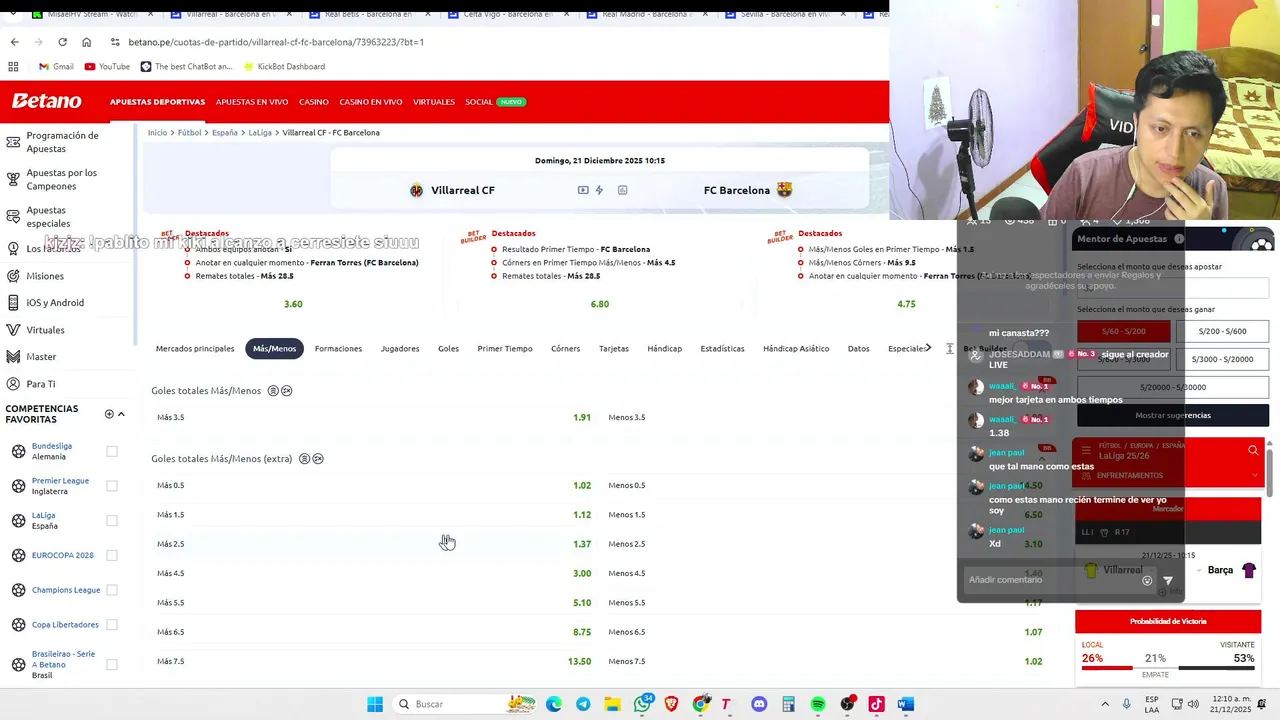Switch to the Mercados principales tab
Viewport: 1280px width, 720px height.
(195, 349)
